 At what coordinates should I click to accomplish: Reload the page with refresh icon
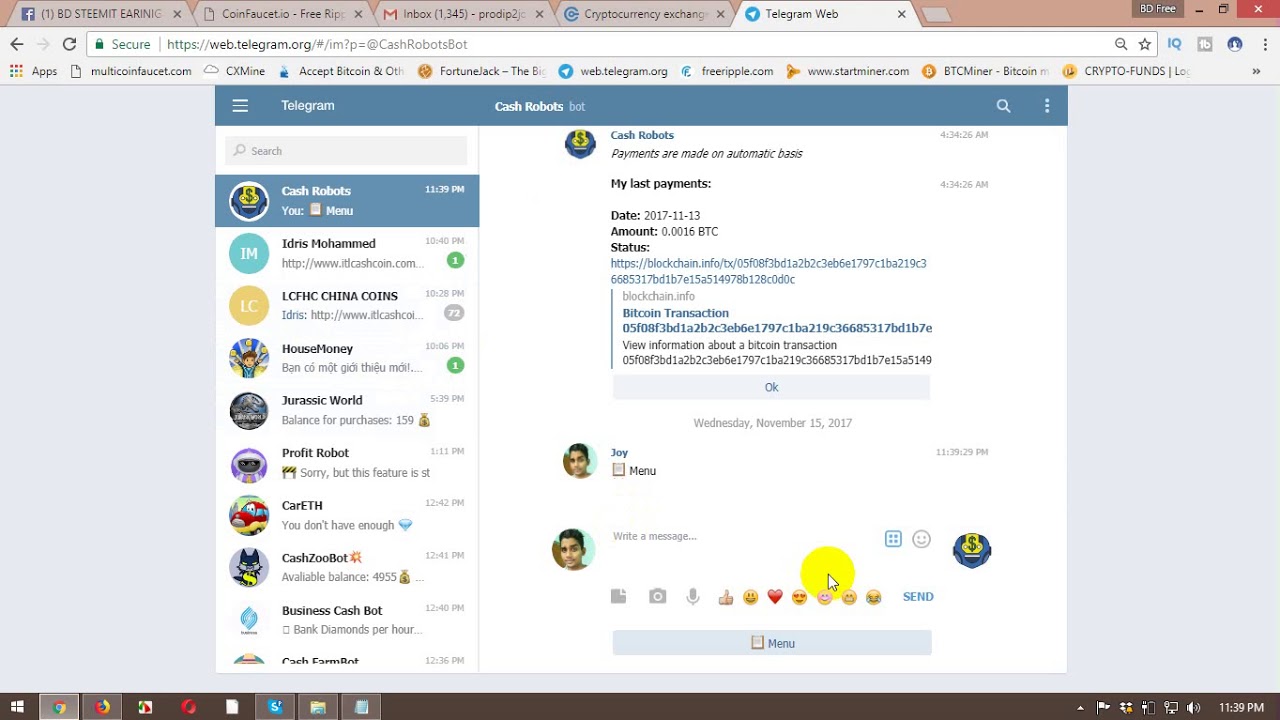coord(69,44)
